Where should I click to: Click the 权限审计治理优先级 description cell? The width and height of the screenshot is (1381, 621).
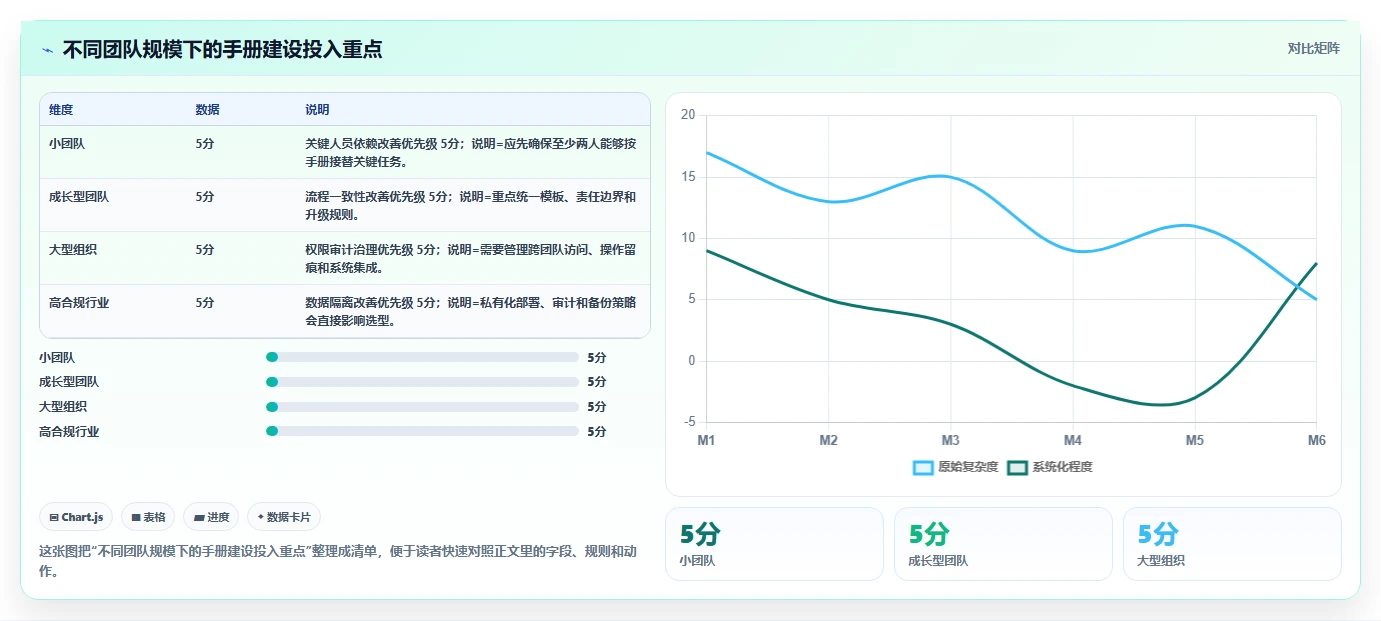tap(471, 258)
